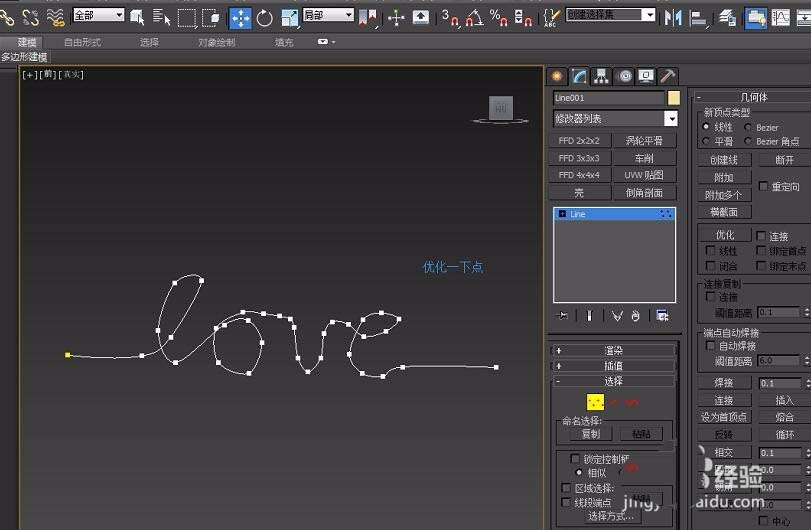Open the 对象绘制 ribbon tab
The image size is (811, 530).
[217, 42]
